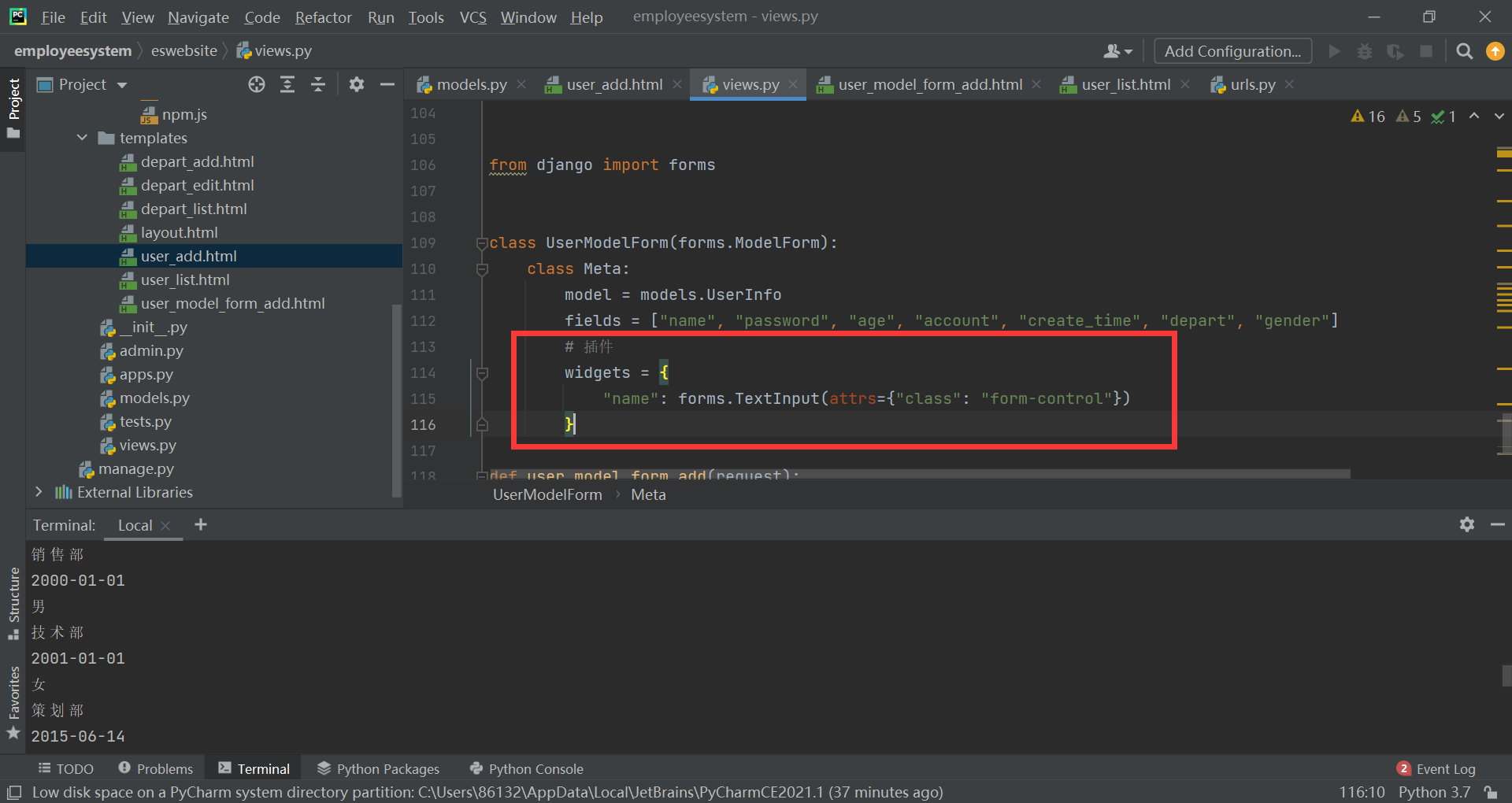
Task: Close the views.py editor tab
Action: (793, 84)
